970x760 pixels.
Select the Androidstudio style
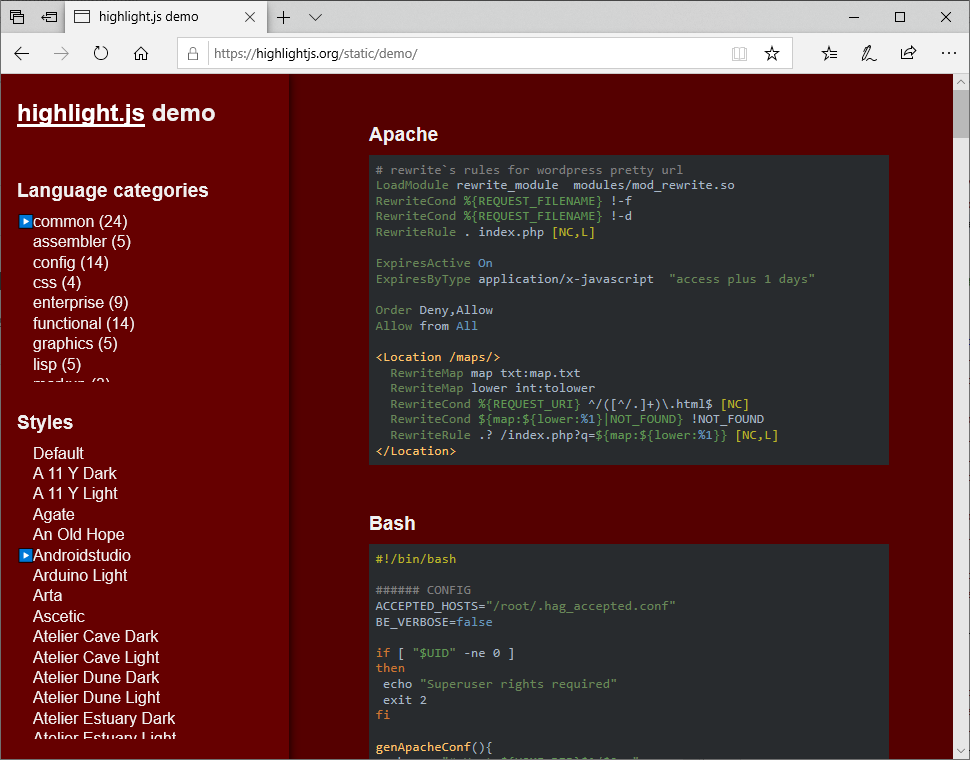point(82,555)
